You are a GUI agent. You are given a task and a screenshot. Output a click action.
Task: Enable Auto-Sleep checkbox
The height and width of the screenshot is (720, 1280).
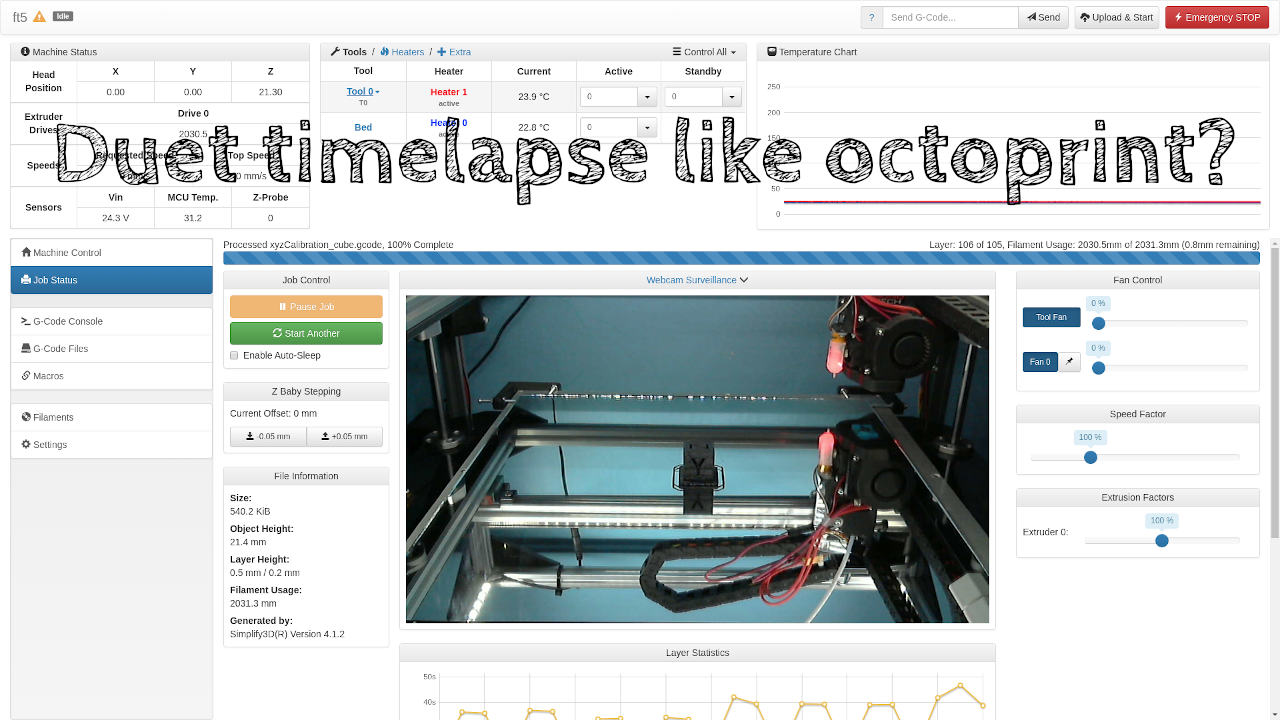(234, 355)
